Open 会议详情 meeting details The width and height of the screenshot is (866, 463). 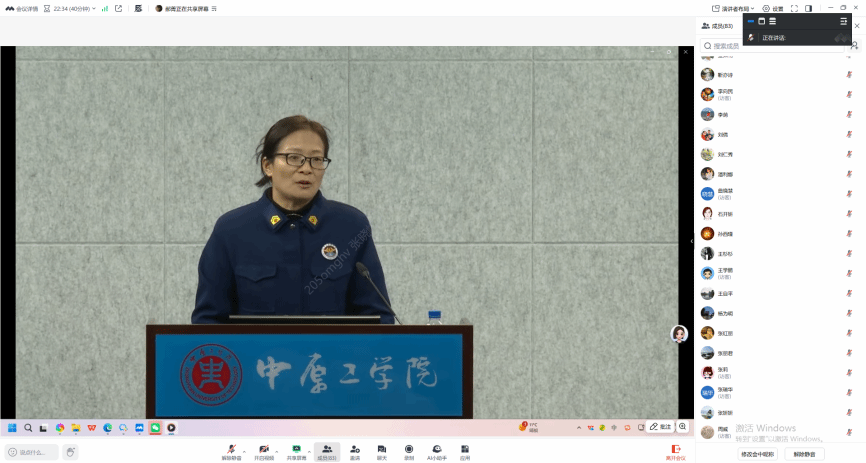(x=21, y=8)
